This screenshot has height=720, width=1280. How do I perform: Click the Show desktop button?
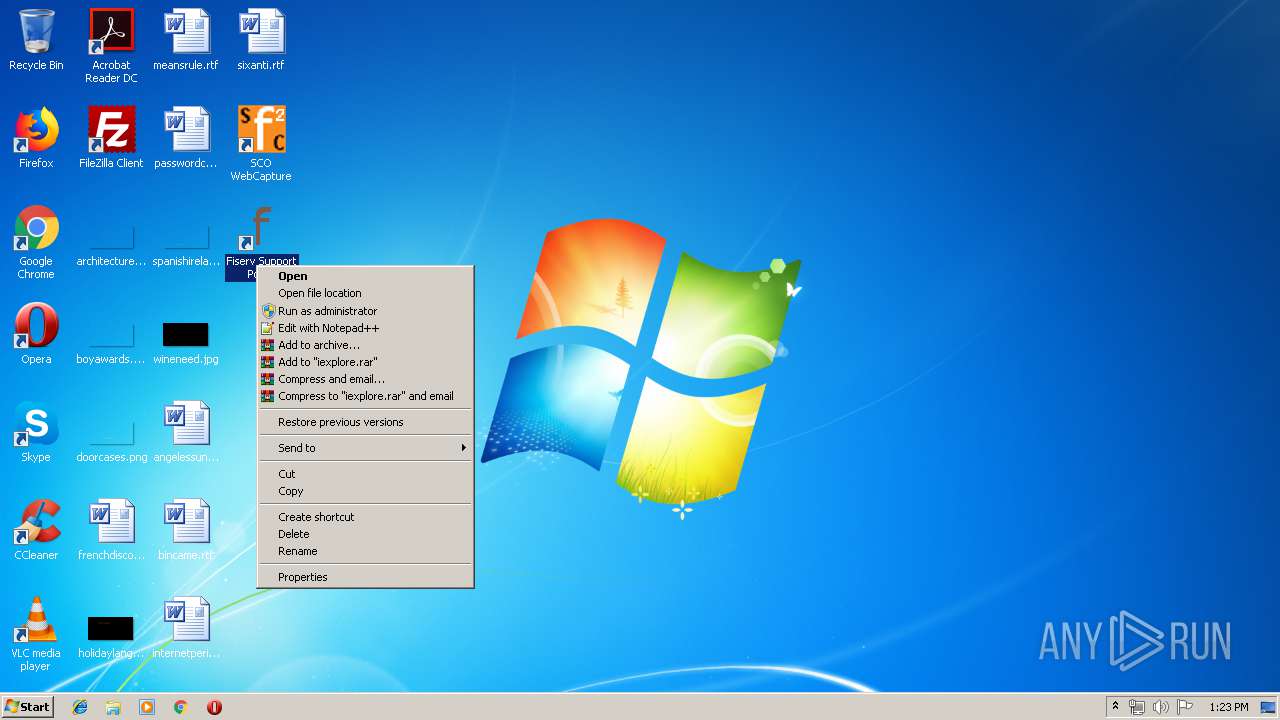(x=1268, y=707)
